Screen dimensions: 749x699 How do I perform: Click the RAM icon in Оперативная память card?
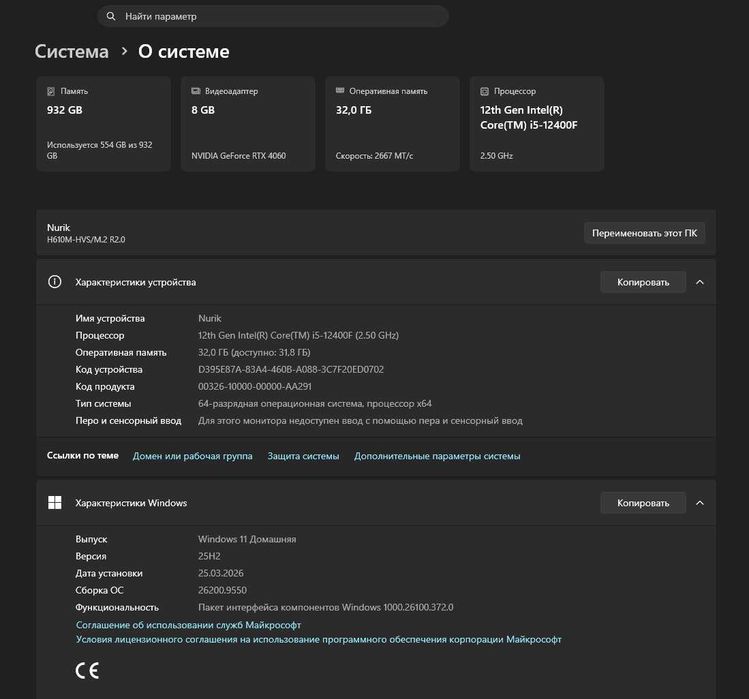[340, 90]
